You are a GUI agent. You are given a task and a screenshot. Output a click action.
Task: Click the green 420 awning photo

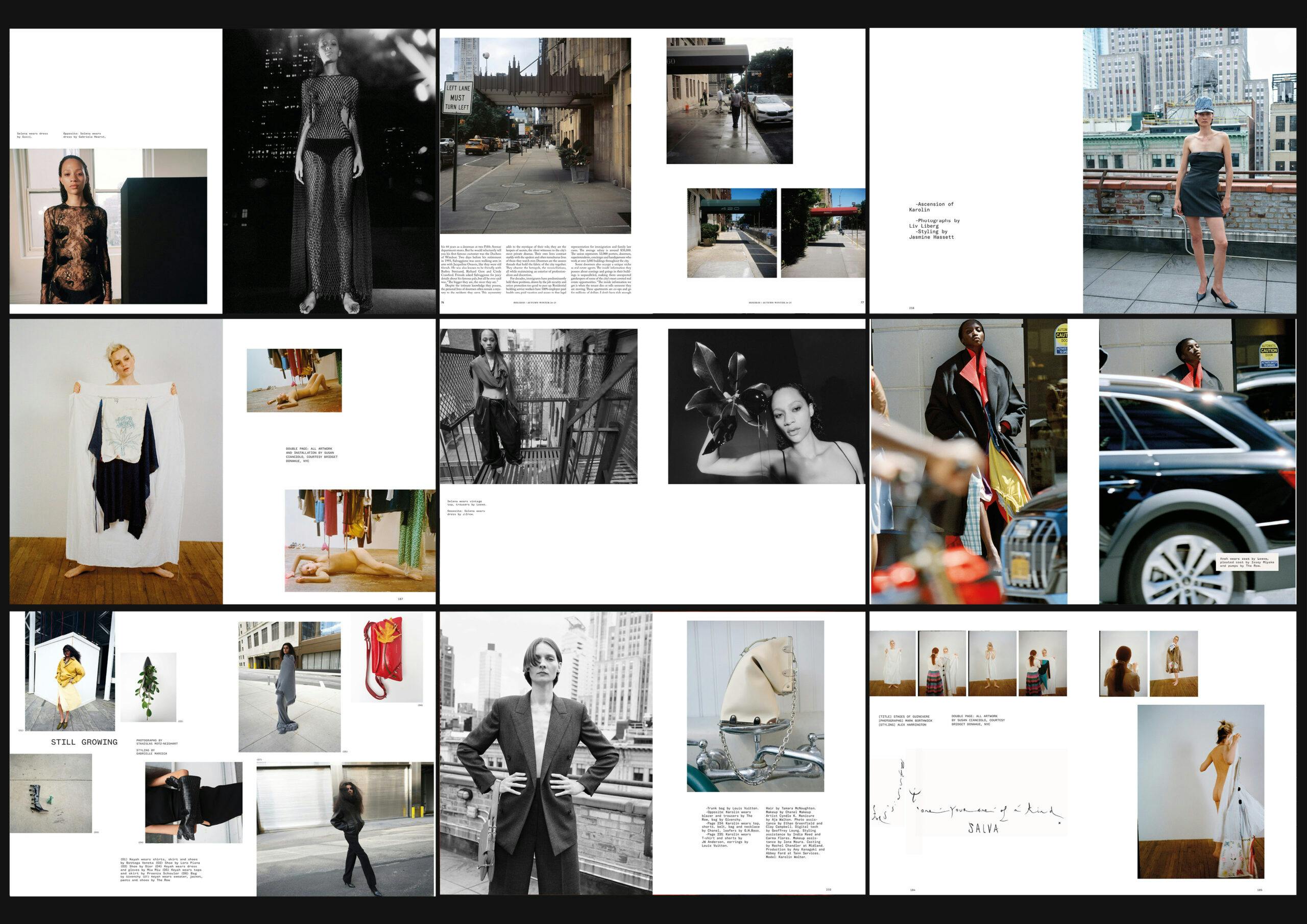[732, 233]
